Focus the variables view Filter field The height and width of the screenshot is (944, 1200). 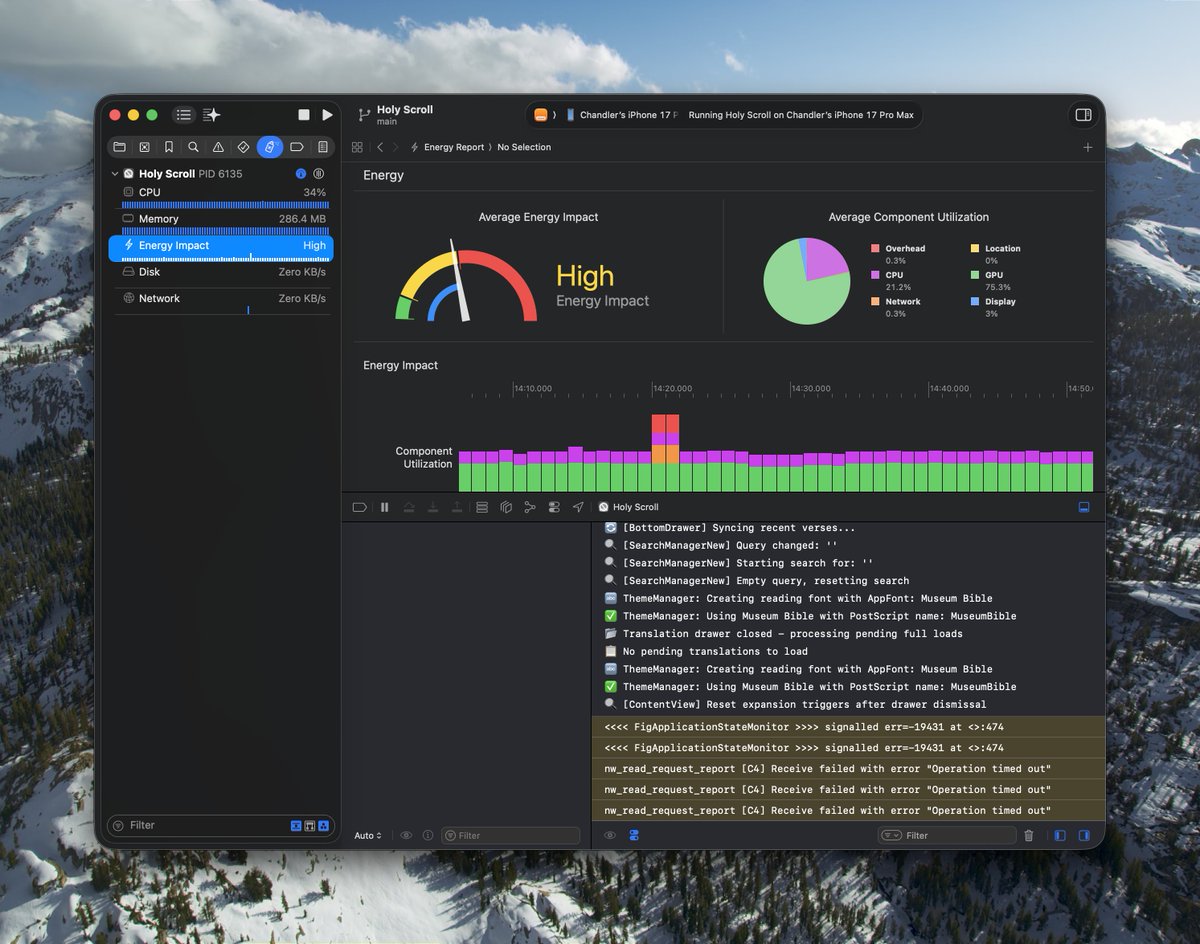pos(510,836)
